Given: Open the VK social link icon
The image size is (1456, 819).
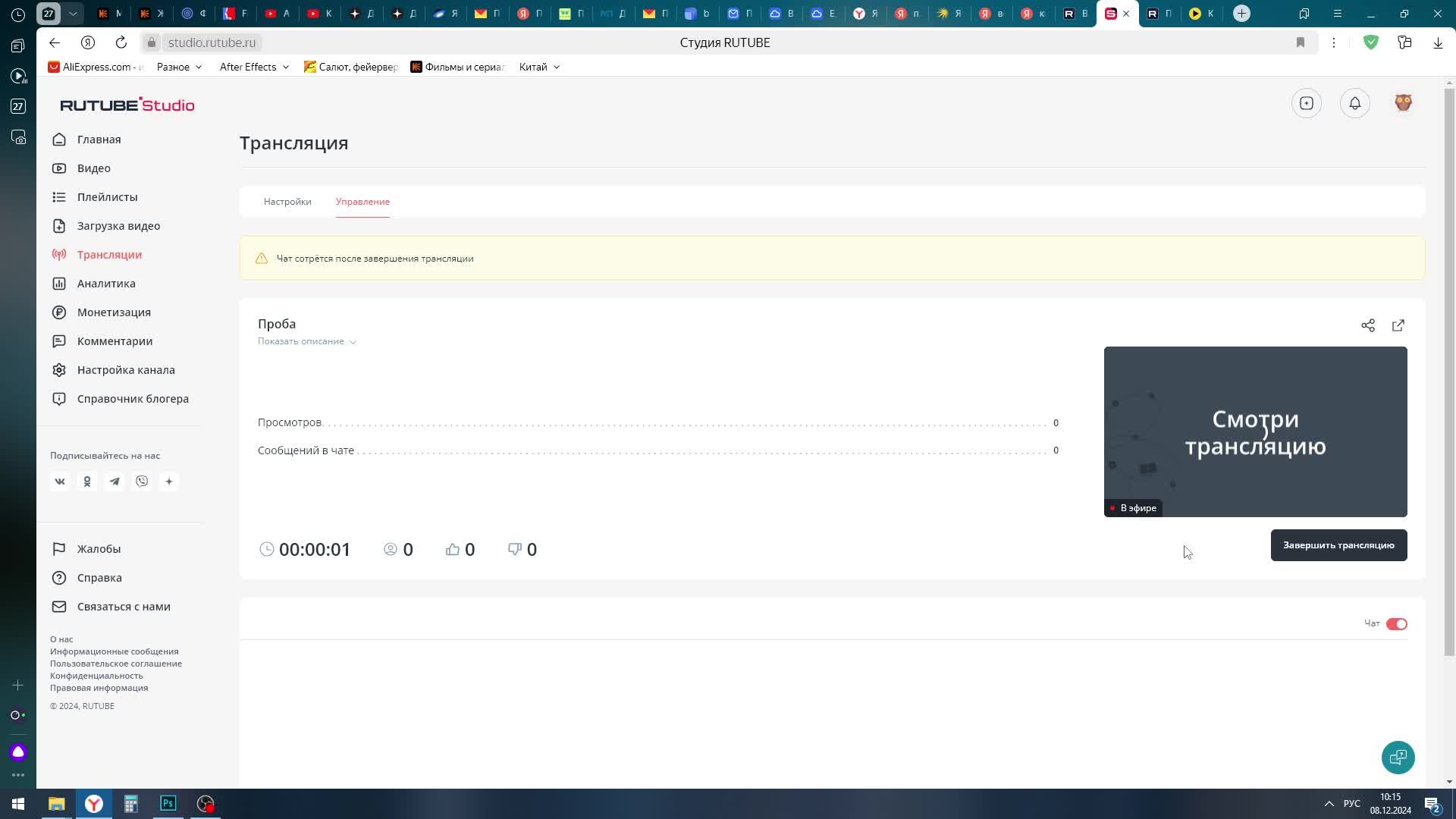Looking at the screenshot, I should coord(60,482).
